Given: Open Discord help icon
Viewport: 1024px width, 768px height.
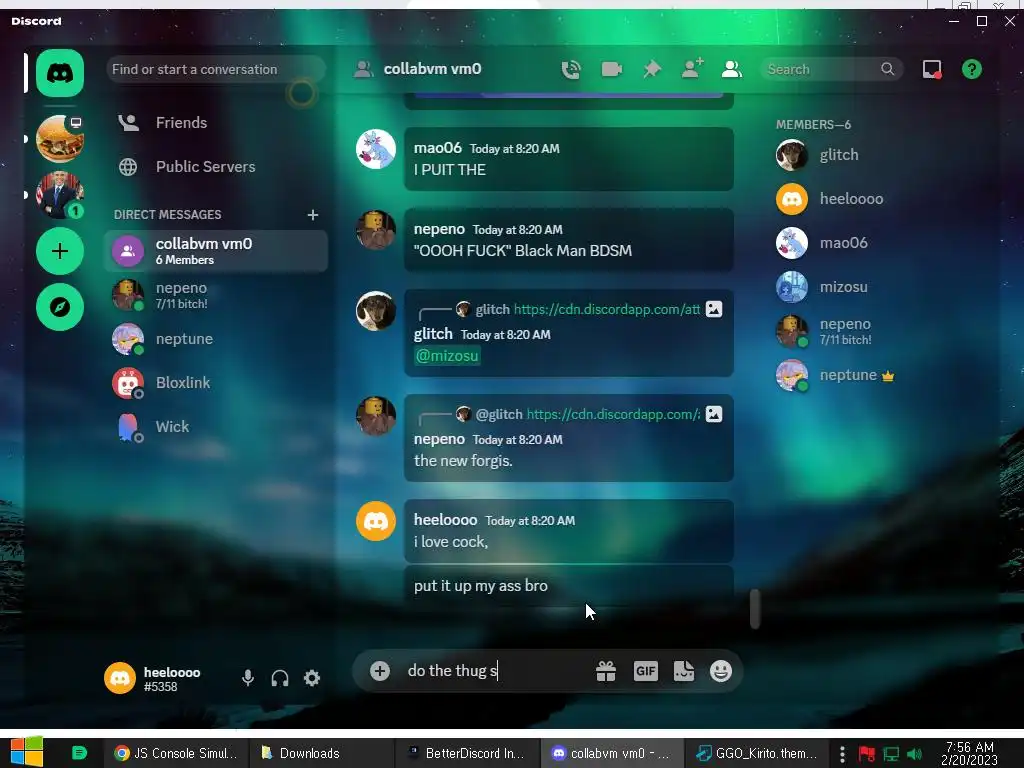Looking at the screenshot, I should pyautogui.click(x=972, y=69).
